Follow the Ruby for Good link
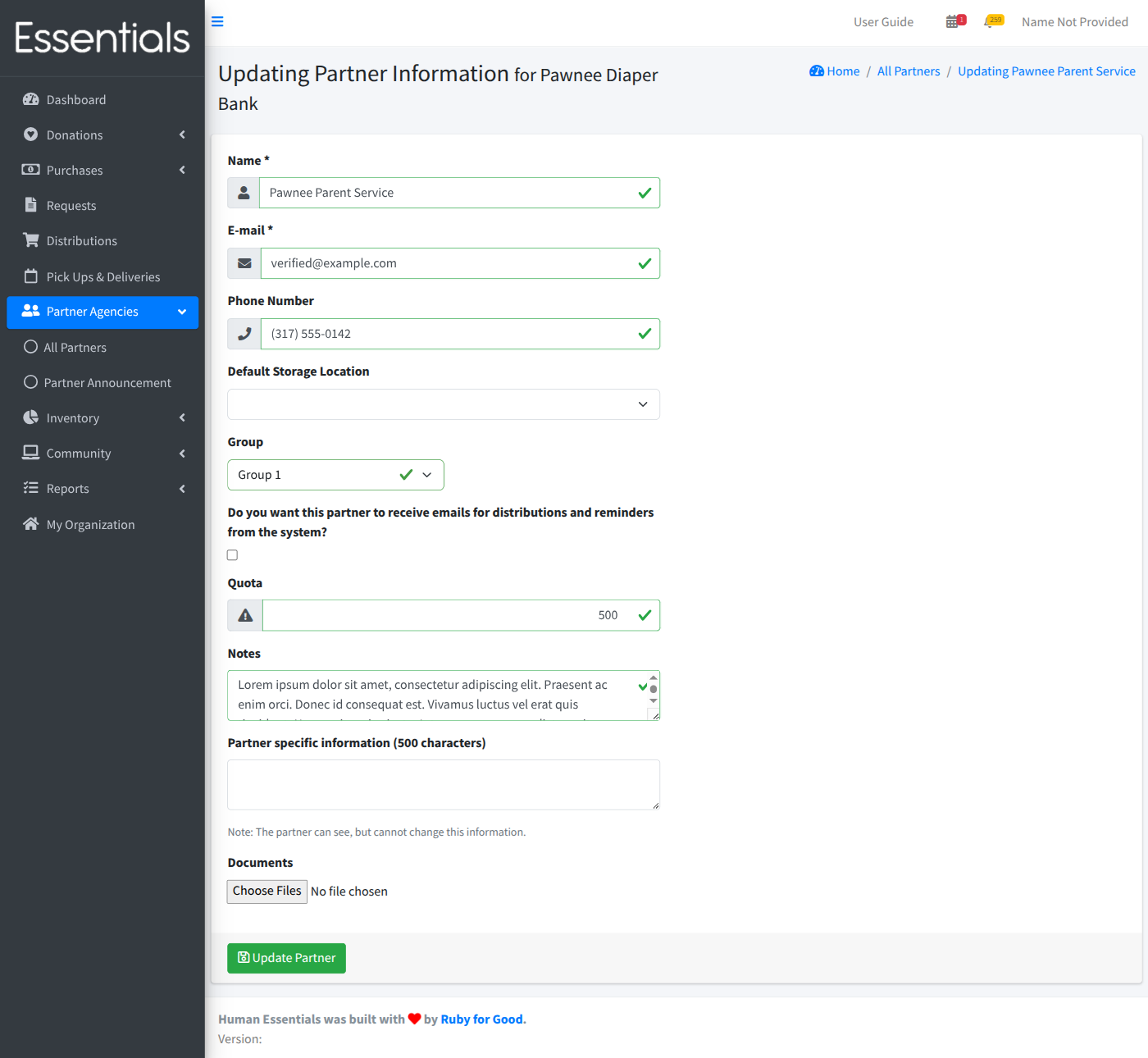This screenshot has height=1058, width=1148. click(x=482, y=1019)
